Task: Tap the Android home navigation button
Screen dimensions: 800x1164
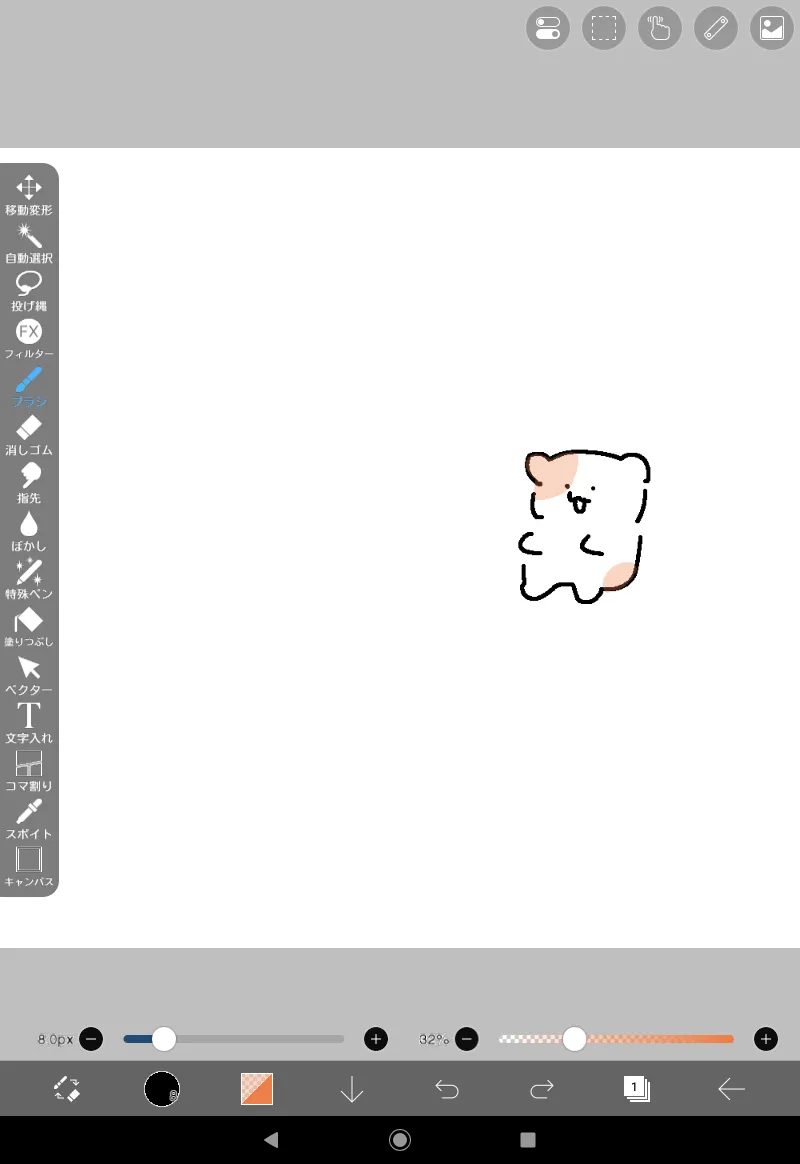Action: click(400, 1140)
